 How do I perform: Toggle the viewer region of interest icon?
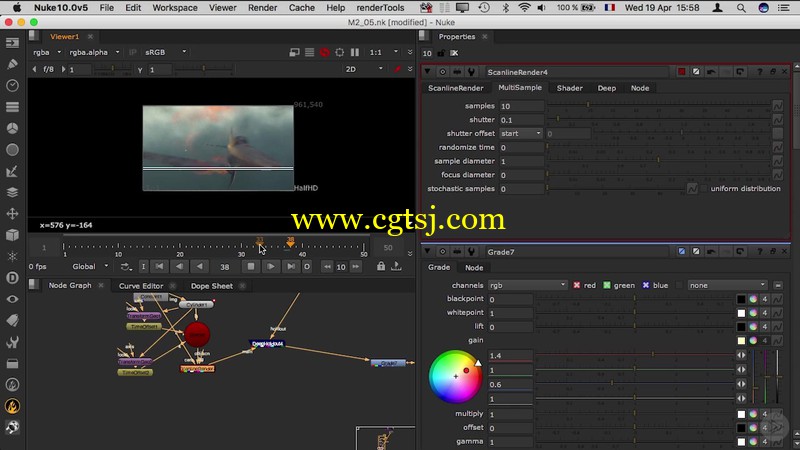tap(340, 52)
